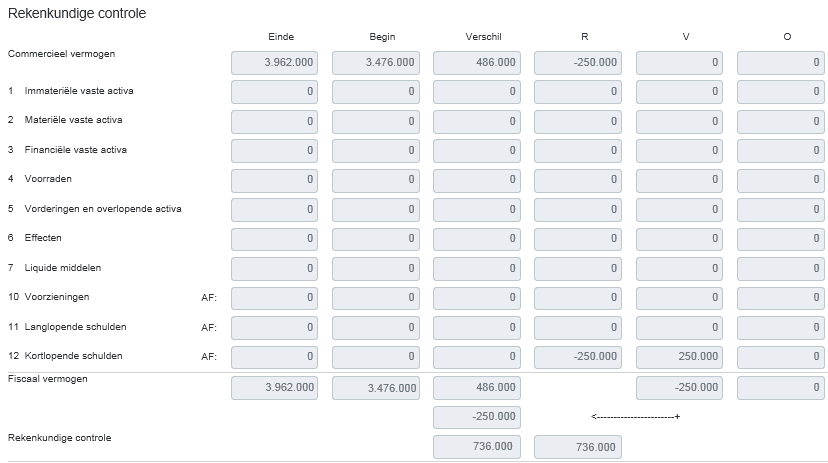Click Liquide middelen Einde field
This screenshot has height=463, width=828.
tap(275, 269)
